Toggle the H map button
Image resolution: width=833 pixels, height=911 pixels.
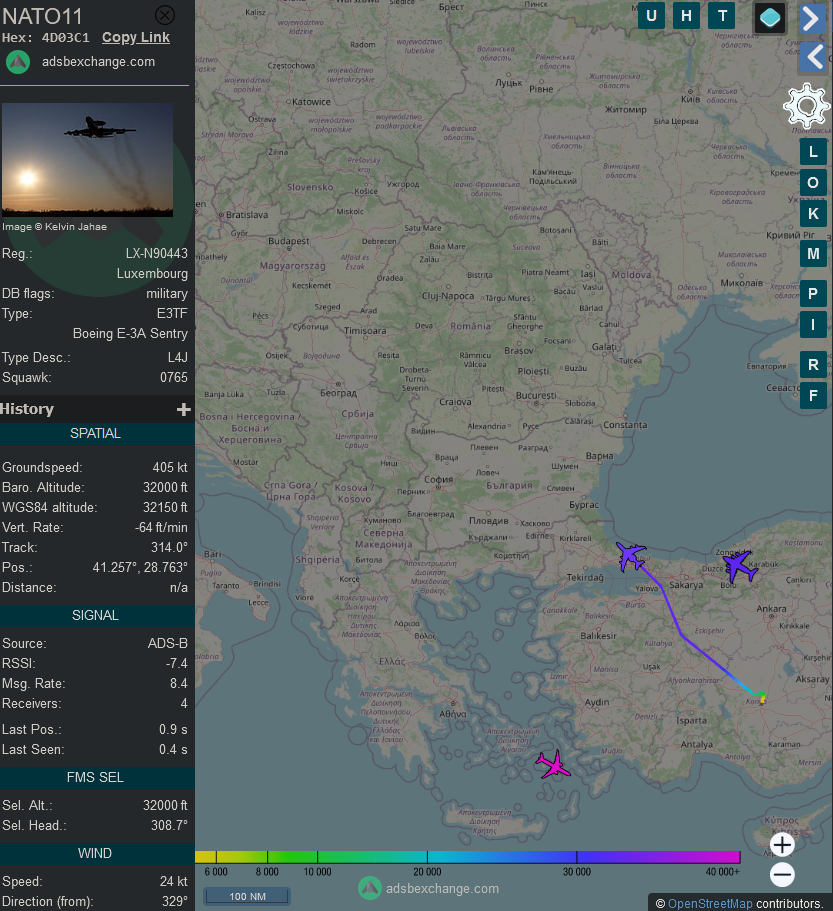tap(686, 16)
